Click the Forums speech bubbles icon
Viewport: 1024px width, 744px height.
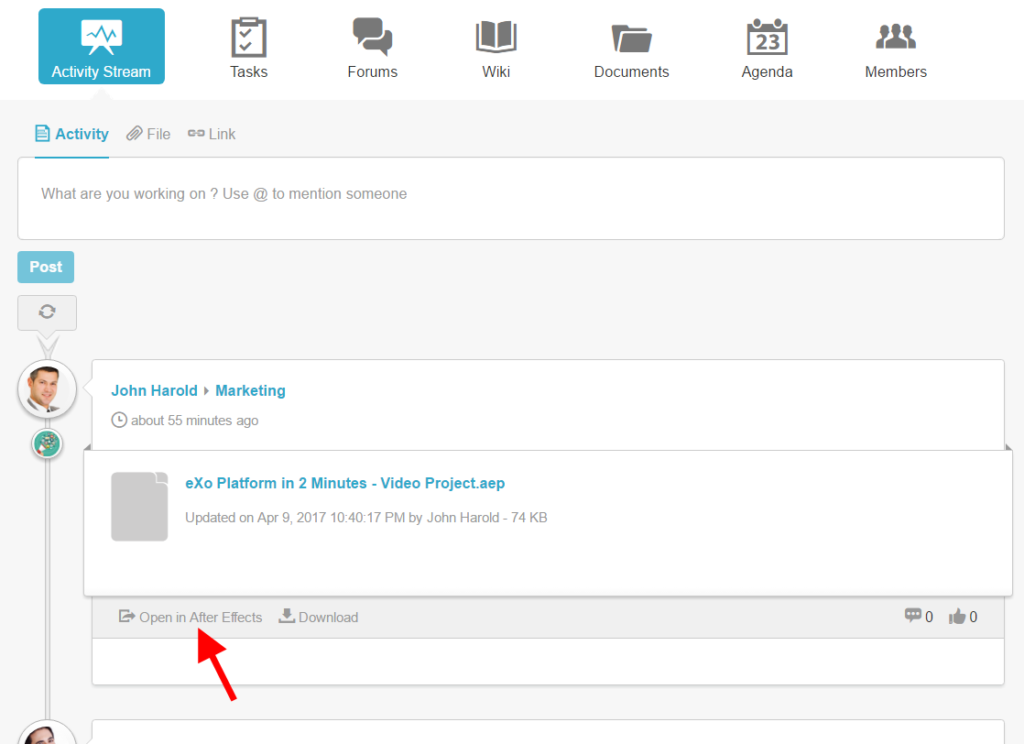click(x=372, y=36)
